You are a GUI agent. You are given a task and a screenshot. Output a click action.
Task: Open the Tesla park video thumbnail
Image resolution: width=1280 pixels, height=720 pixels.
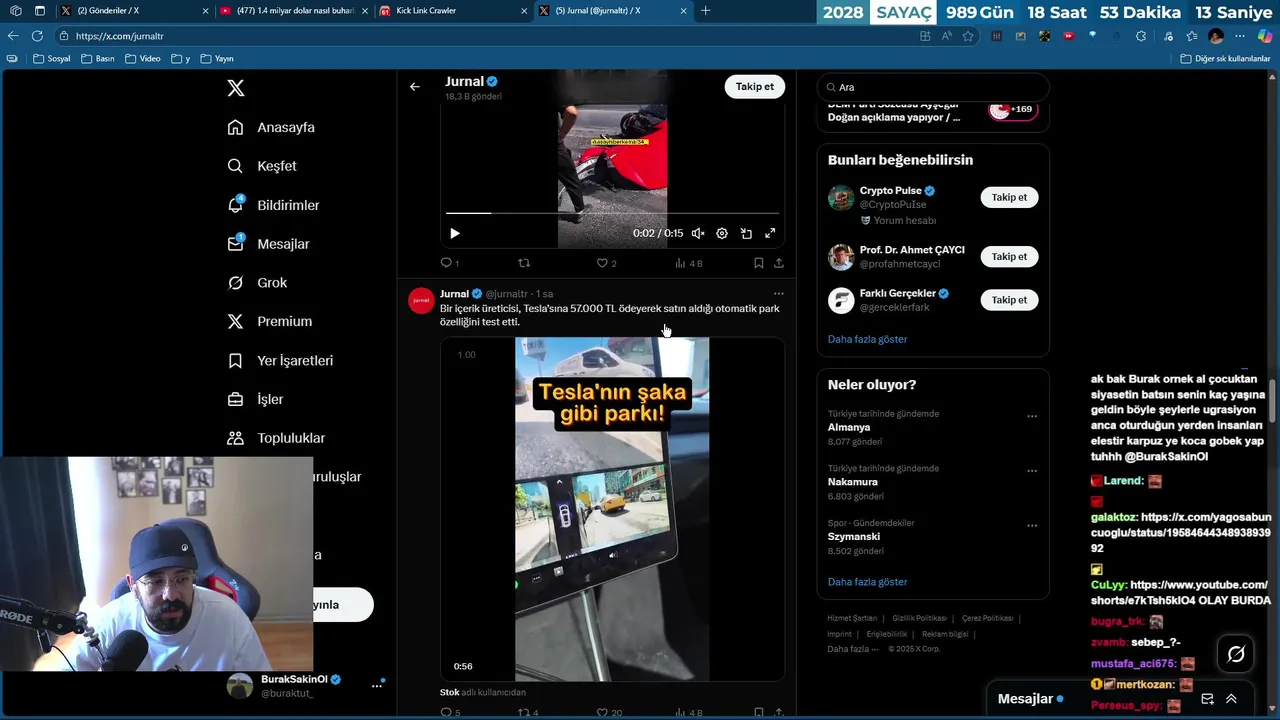pos(612,509)
